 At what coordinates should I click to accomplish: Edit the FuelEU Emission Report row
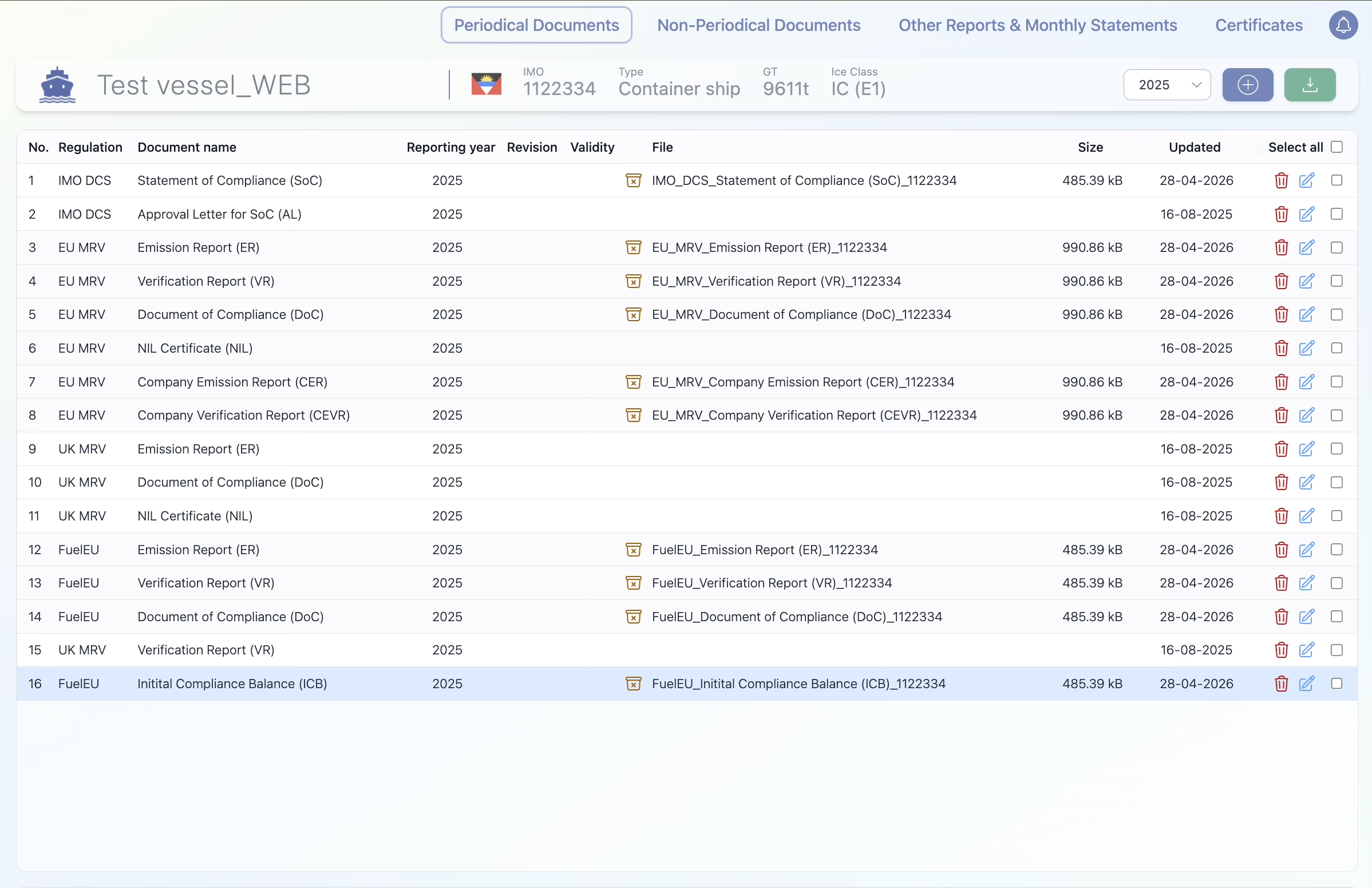1306,550
